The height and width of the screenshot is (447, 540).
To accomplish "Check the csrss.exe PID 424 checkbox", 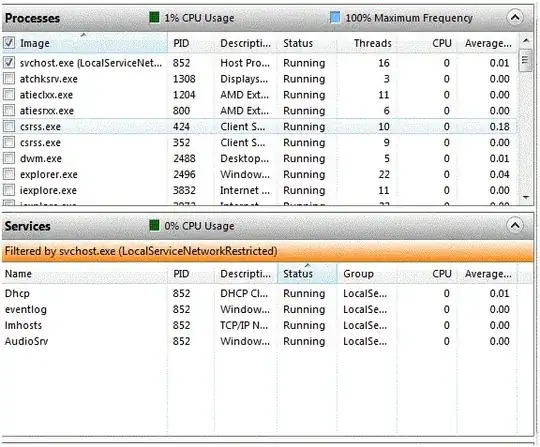I will (x=9, y=126).
